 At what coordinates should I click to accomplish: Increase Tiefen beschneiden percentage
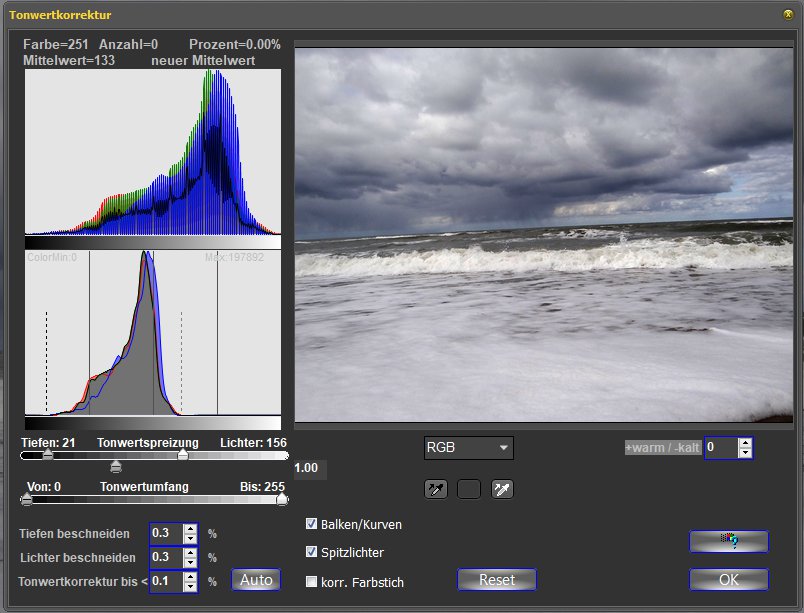190,528
